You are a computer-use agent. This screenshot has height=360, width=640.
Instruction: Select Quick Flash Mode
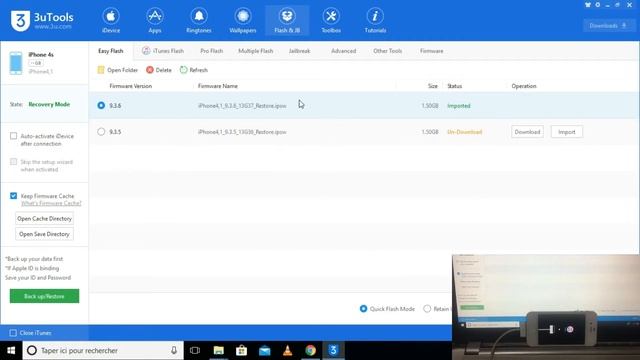point(363,309)
